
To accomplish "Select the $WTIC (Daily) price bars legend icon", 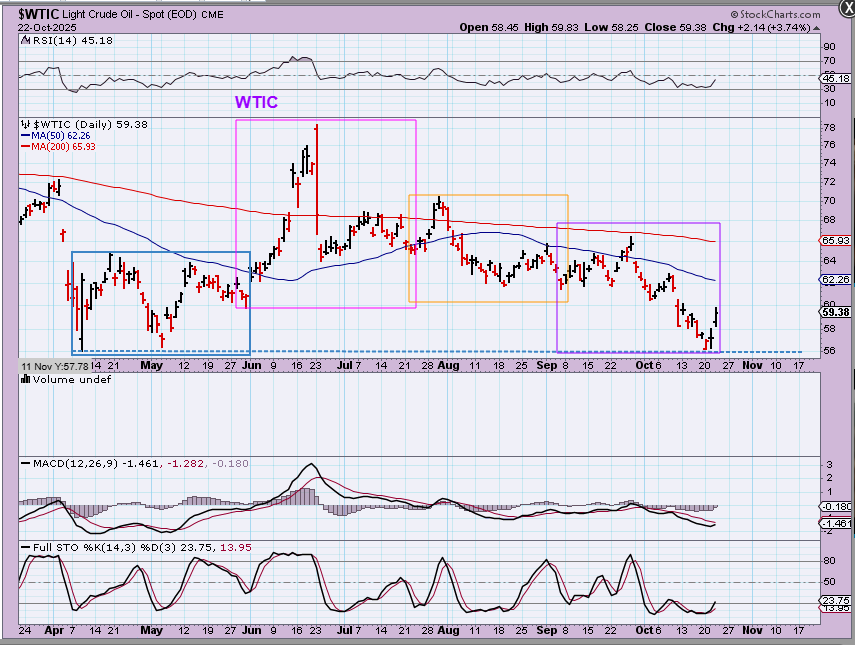I will (23, 125).
